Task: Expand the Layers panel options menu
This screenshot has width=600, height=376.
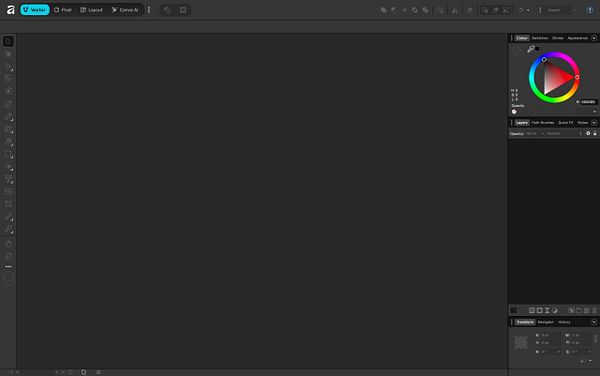Action: [594, 122]
